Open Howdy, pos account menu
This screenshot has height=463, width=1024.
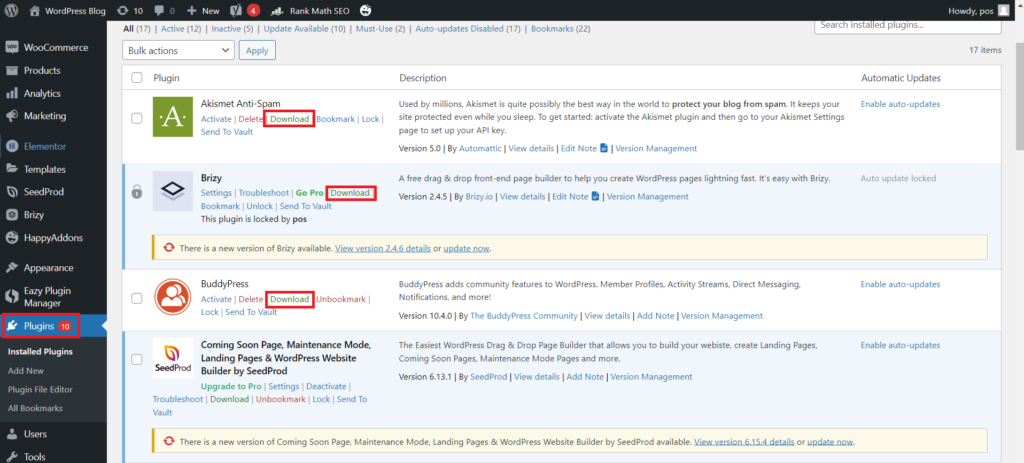(977, 10)
